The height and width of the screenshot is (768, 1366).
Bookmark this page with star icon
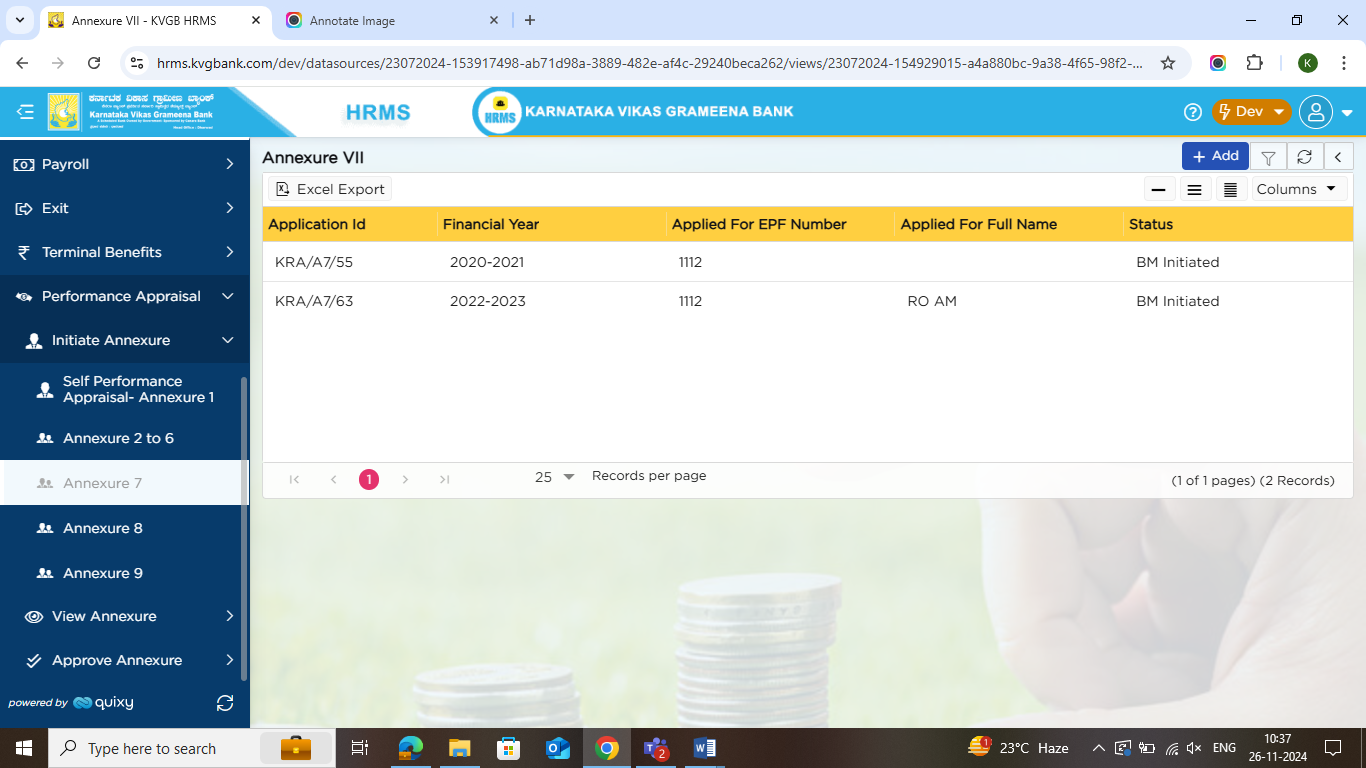pos(1167,63)
